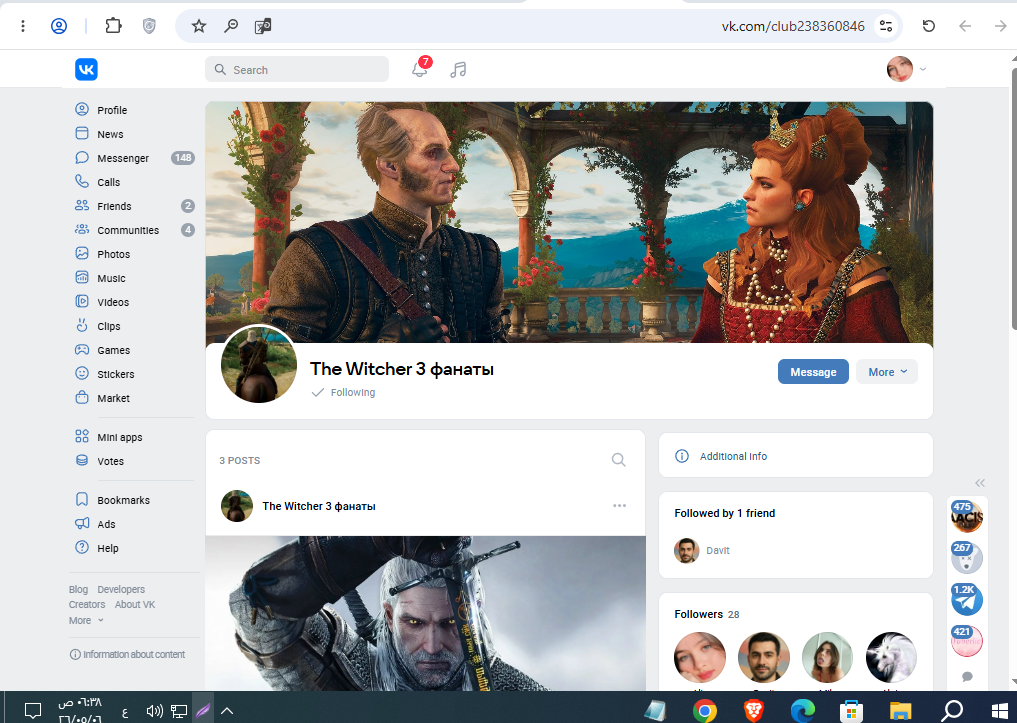The height and width of the screenshot is (723, 1017).
Task: Open Chrome from taskbar
Action: coord(704,711)
